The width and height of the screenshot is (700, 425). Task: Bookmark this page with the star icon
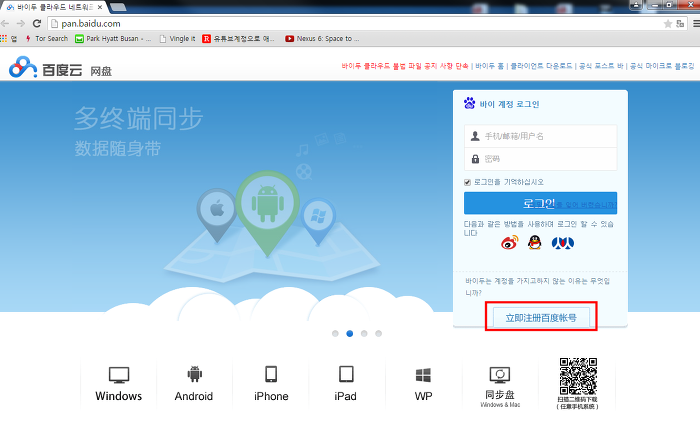click(668, 24)
